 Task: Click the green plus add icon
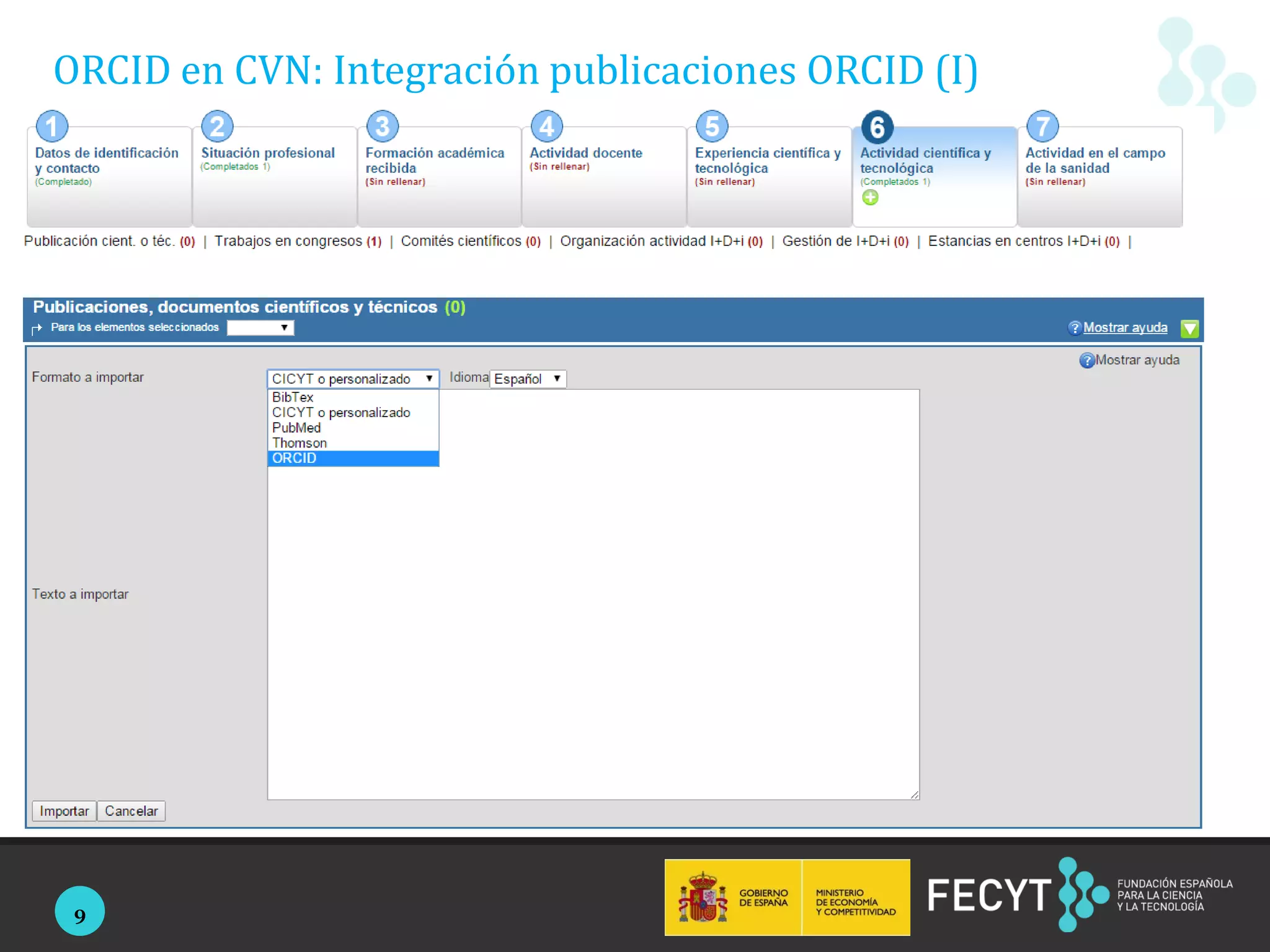pyautogui.click(x=870, y=198)
